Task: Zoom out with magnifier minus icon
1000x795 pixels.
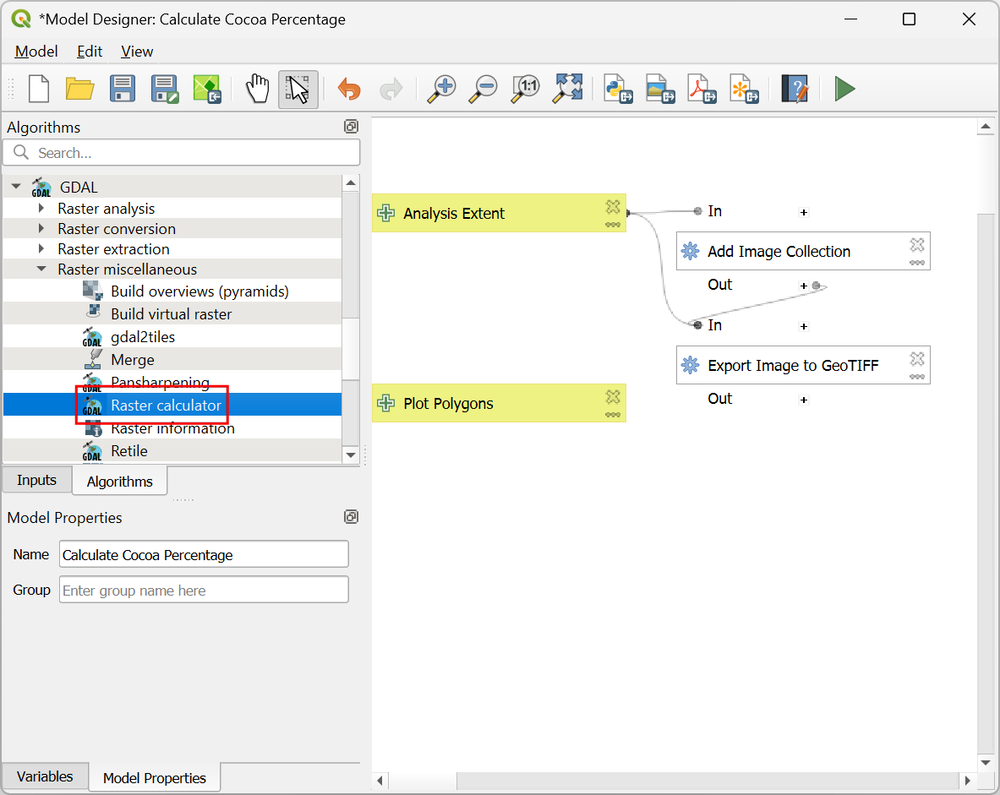Action: click(x=483, y=89)
